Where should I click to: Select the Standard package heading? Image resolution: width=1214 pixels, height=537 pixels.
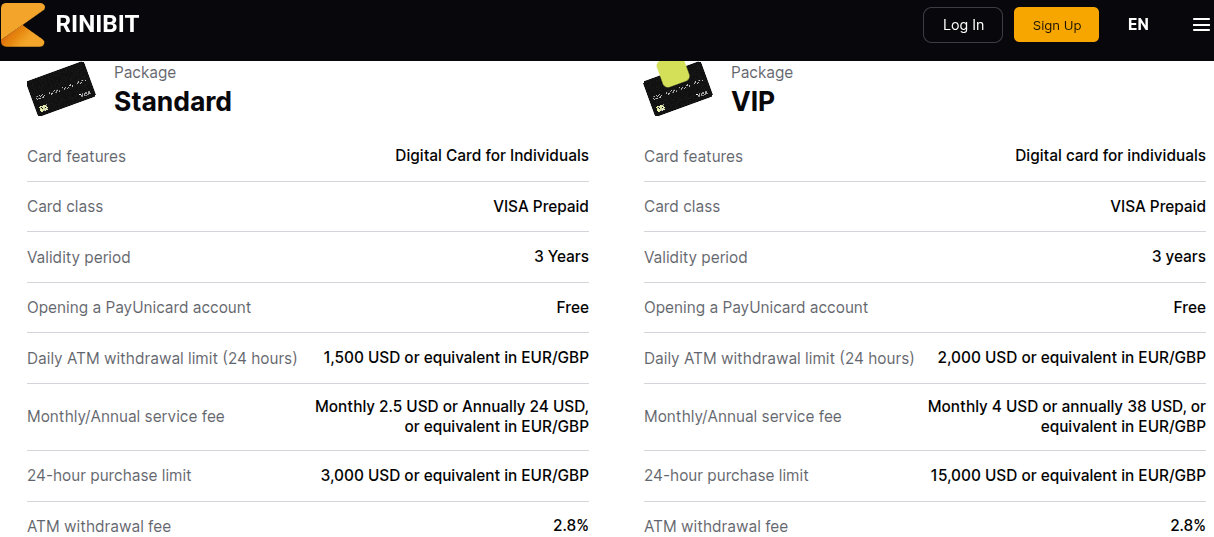pyautogui.click(x=173, y=101)
